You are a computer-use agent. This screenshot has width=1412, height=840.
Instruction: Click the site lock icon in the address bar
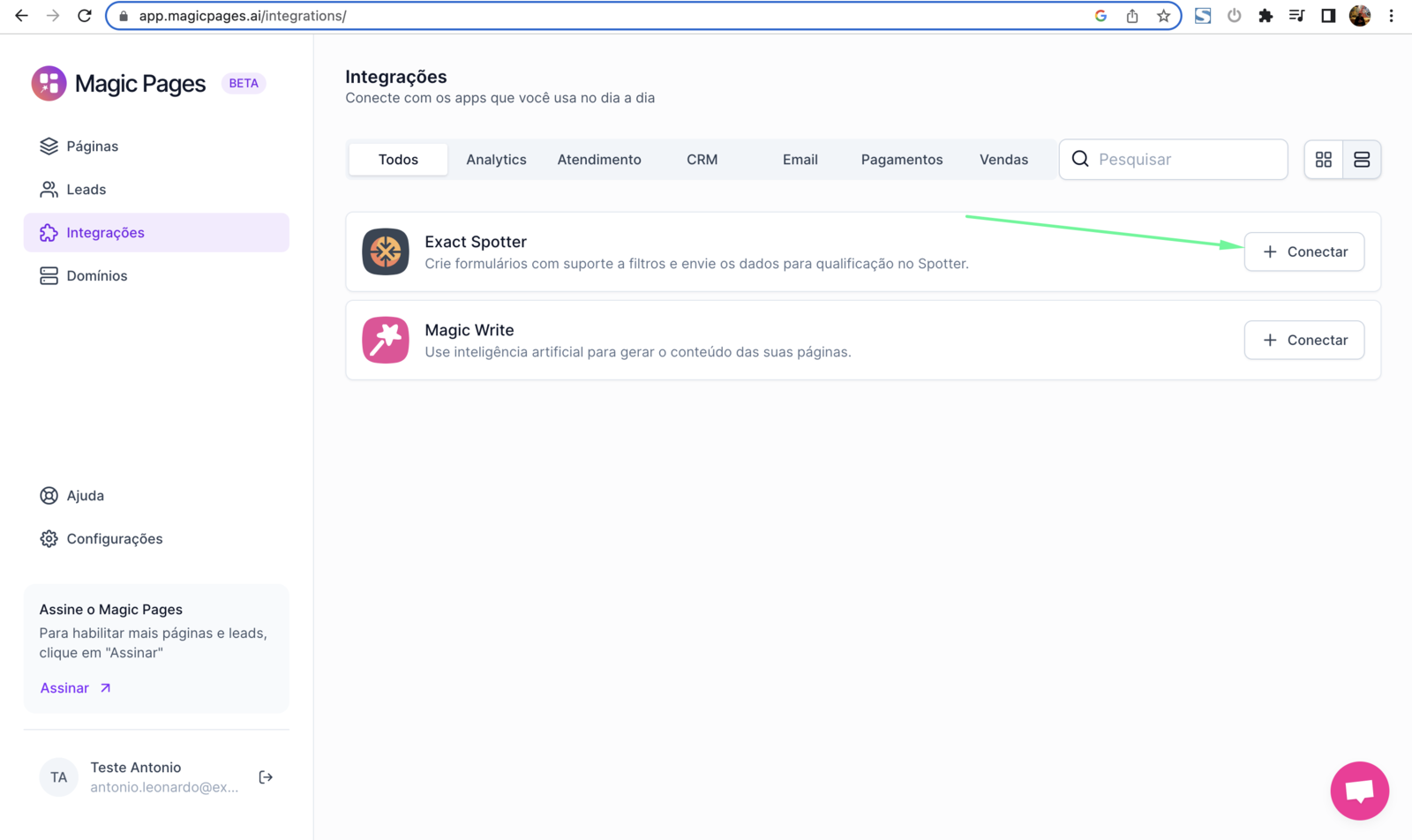click(124, 16)
